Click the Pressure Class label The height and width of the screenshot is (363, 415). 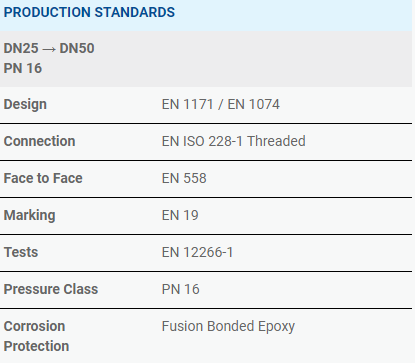(51, 289)
